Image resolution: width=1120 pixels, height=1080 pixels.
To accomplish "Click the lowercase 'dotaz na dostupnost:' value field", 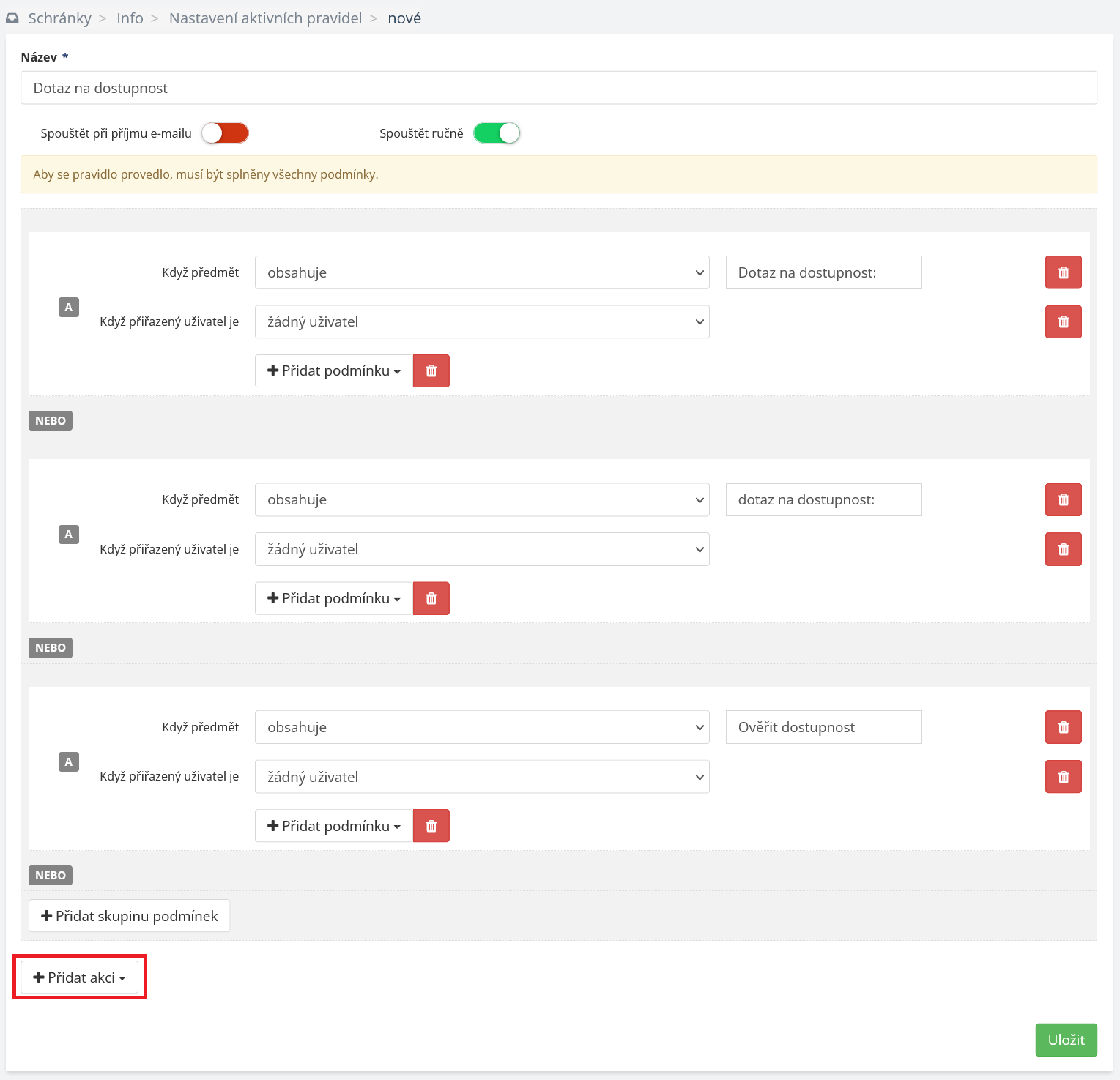I will click(823, 499).
